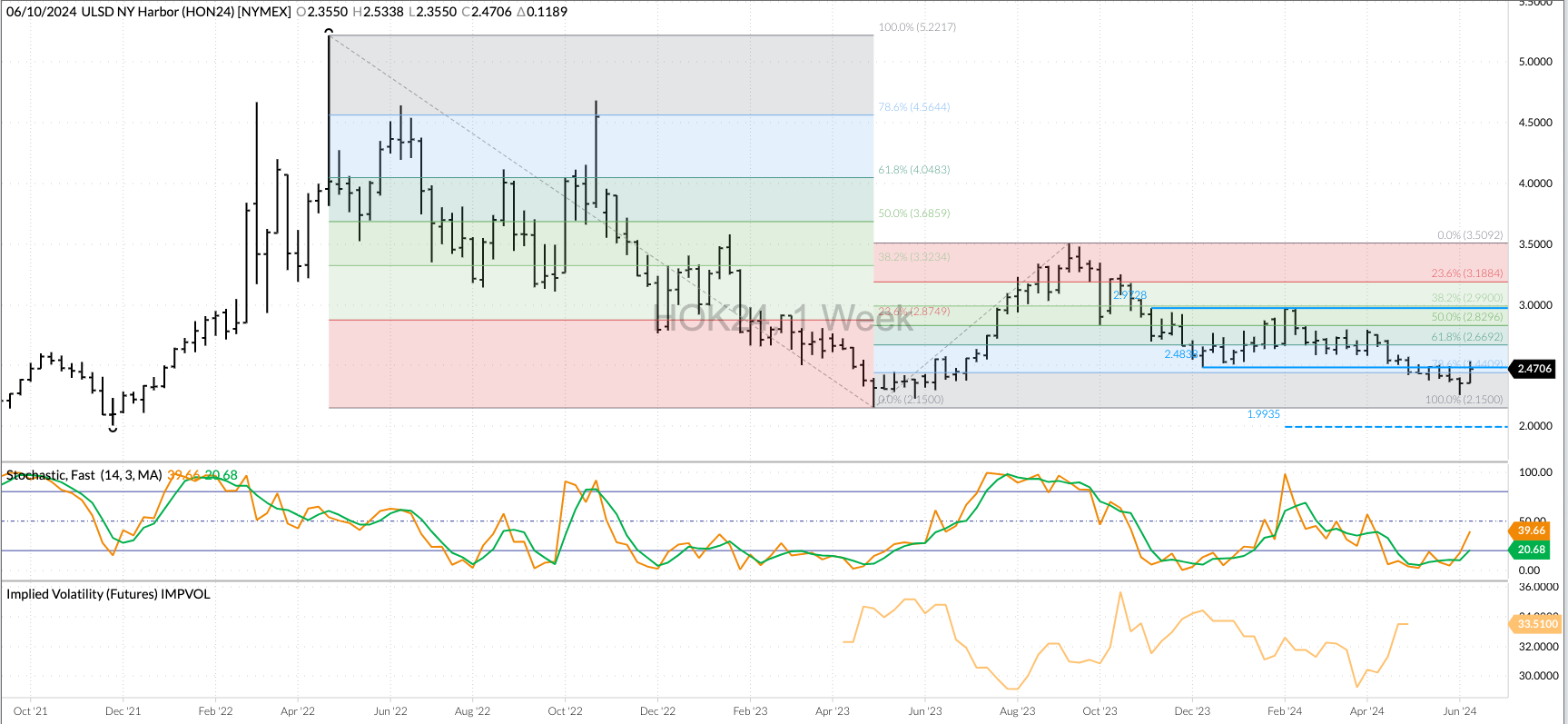Click the blue 2.9728 level label
Screen dimensions: 1568x724
[x=1129, y=295]
